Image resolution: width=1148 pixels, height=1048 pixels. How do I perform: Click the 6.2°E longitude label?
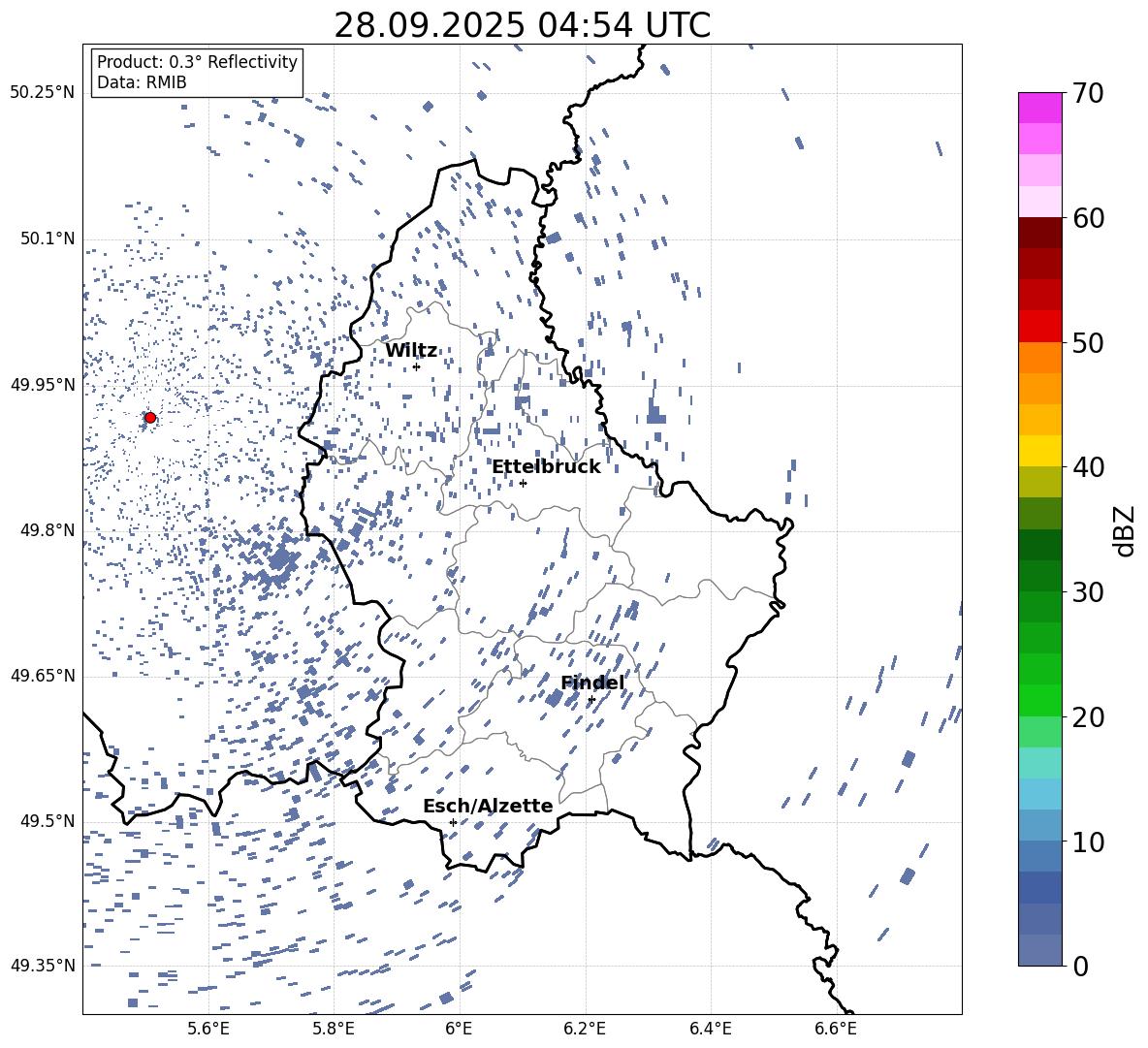pos(585,1029)
